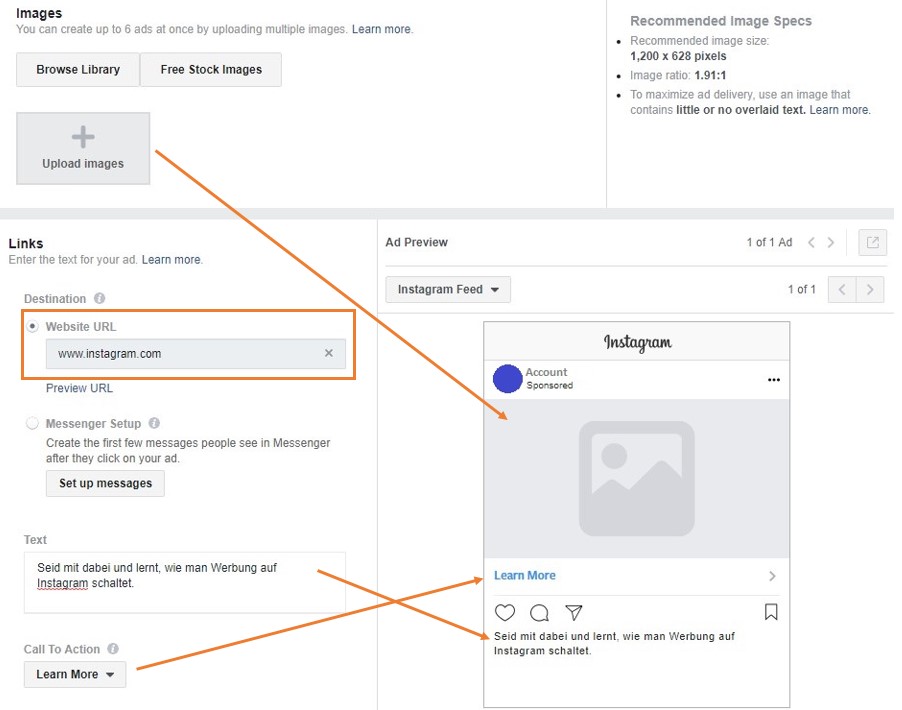Click the share paper-plane icon
The image size is (902, 710).
point(574,612)
